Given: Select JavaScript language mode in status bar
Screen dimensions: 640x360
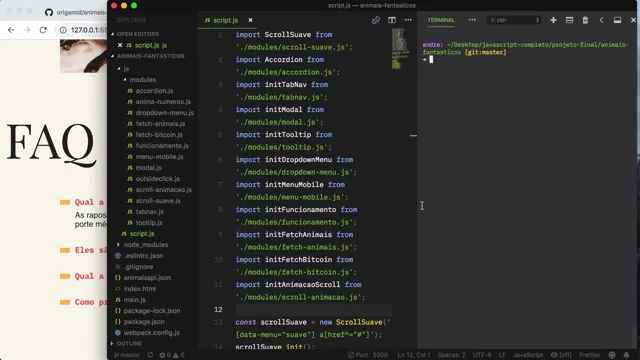Looking at the screenshot, I should click(528, 355).
